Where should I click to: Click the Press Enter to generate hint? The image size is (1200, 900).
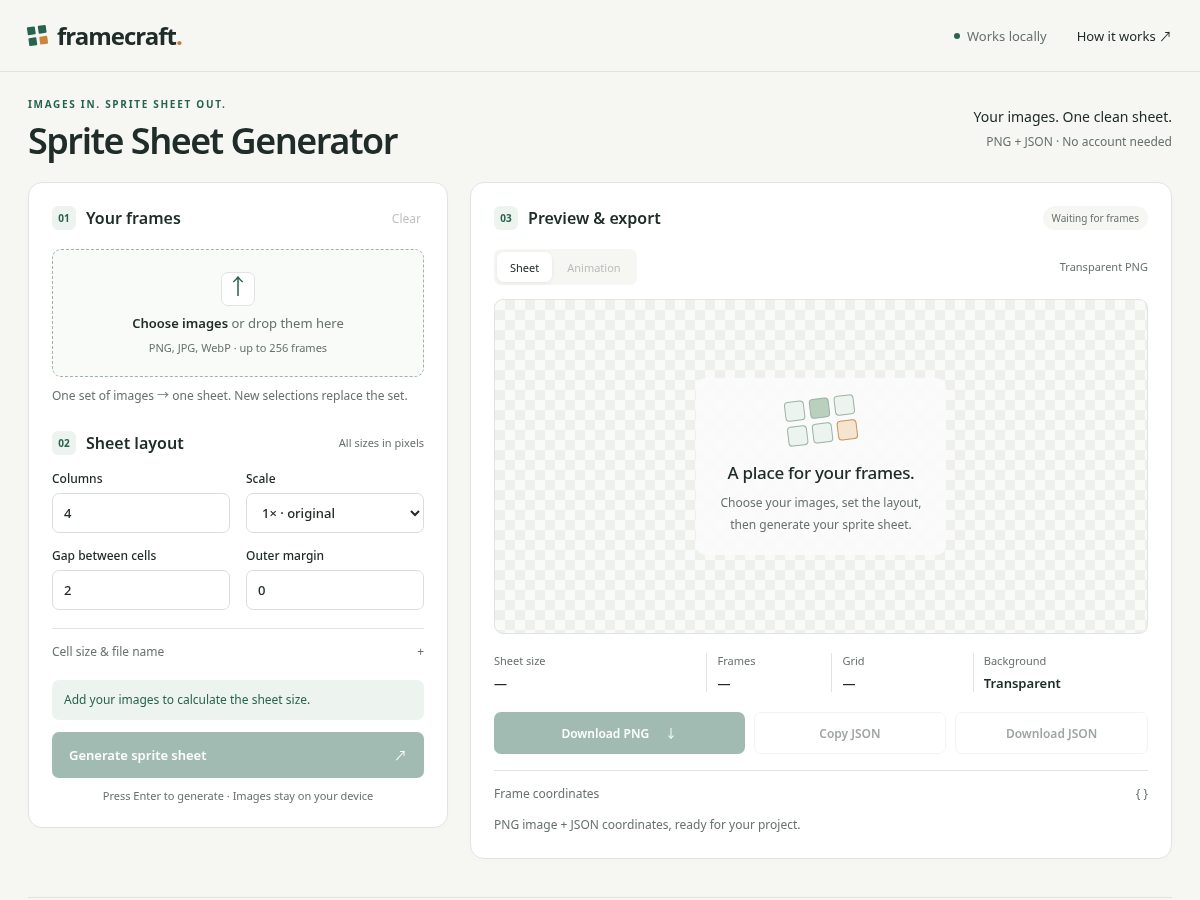click(x=238, y=796)
